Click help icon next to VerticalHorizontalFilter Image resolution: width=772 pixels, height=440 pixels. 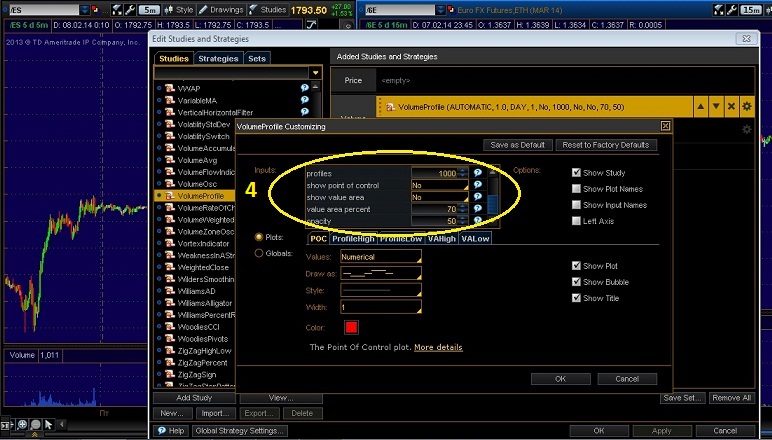(304, 112)
